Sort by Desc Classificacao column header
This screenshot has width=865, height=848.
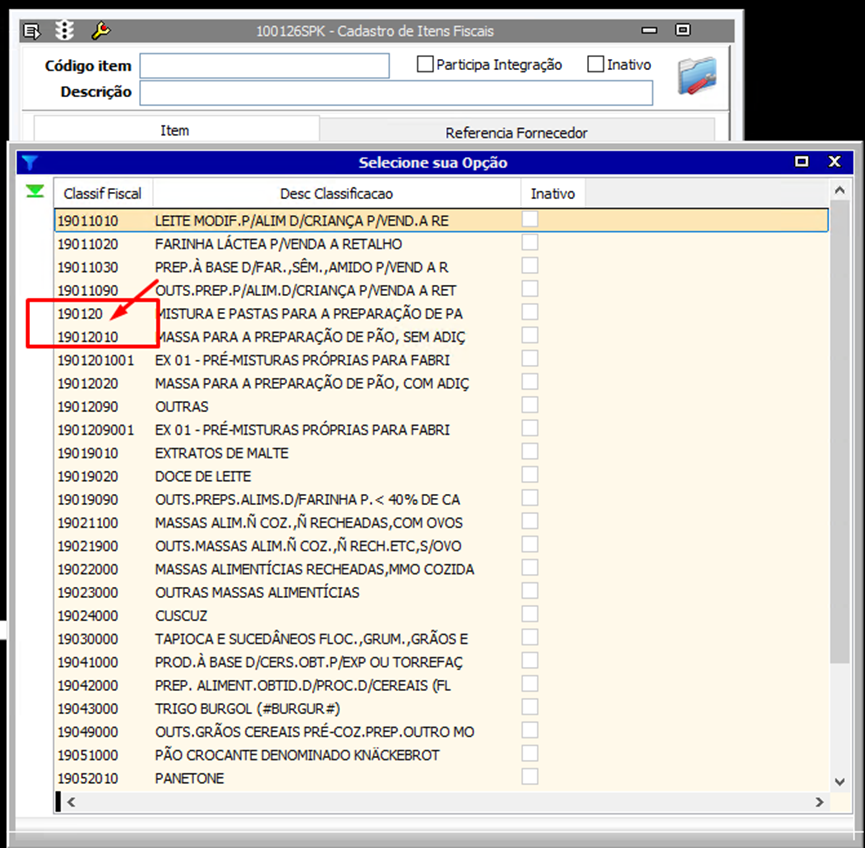337,194
